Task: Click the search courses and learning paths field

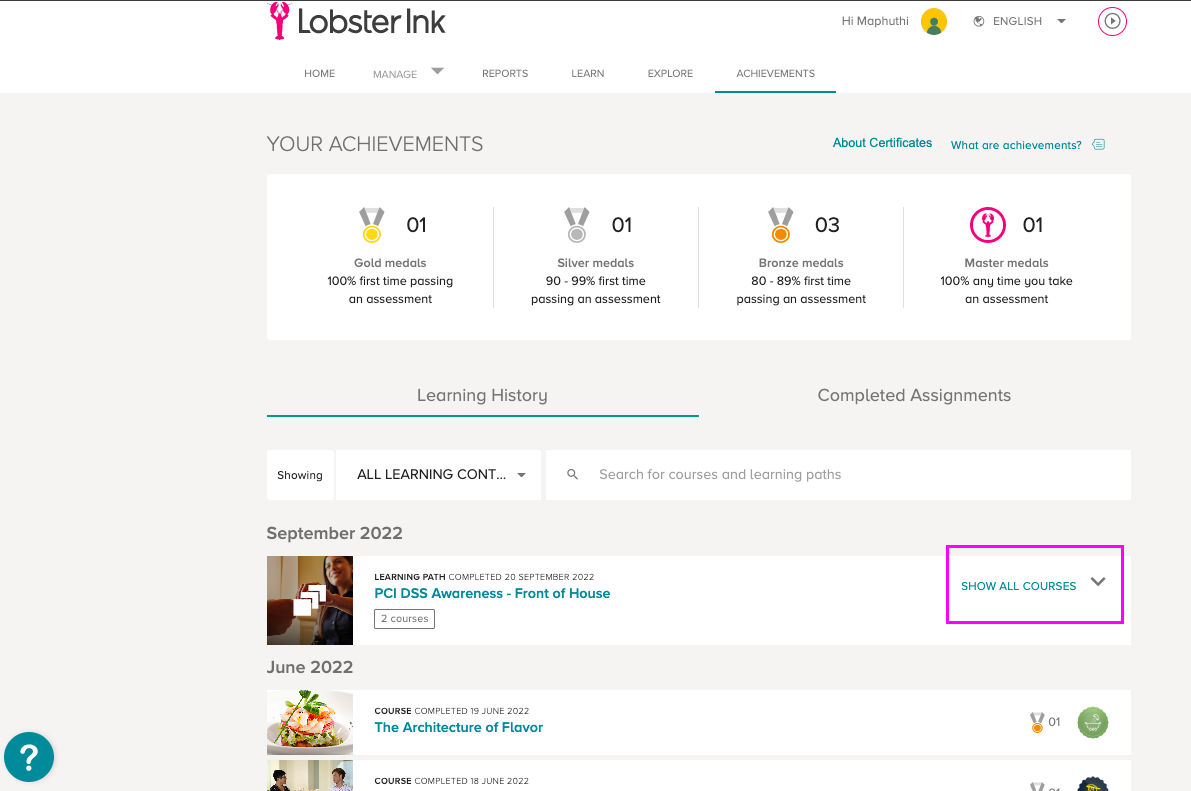Action: pos(838,475)
